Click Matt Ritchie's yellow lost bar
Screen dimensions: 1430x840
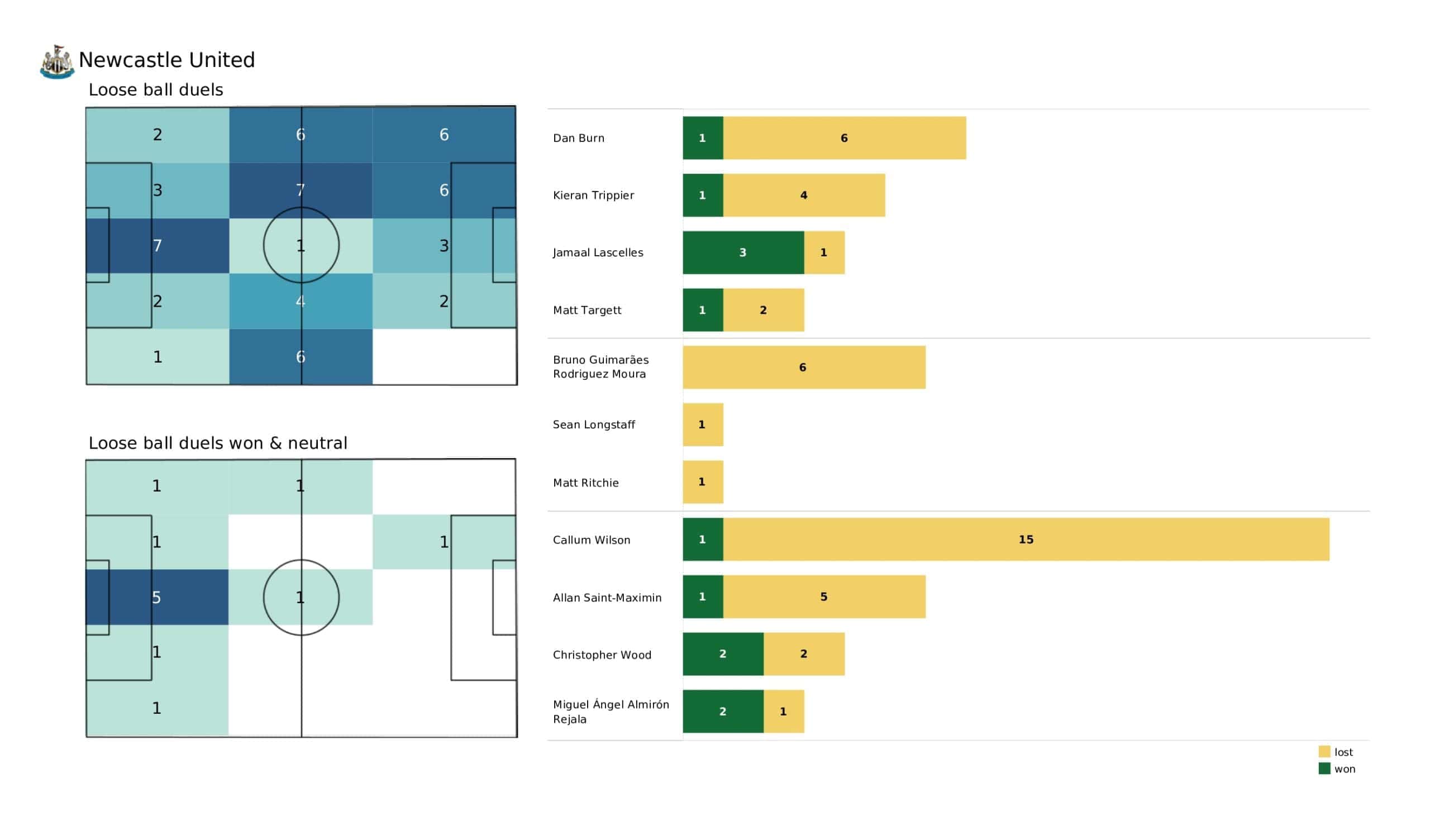pyautogui.click(x=703, y=482)
